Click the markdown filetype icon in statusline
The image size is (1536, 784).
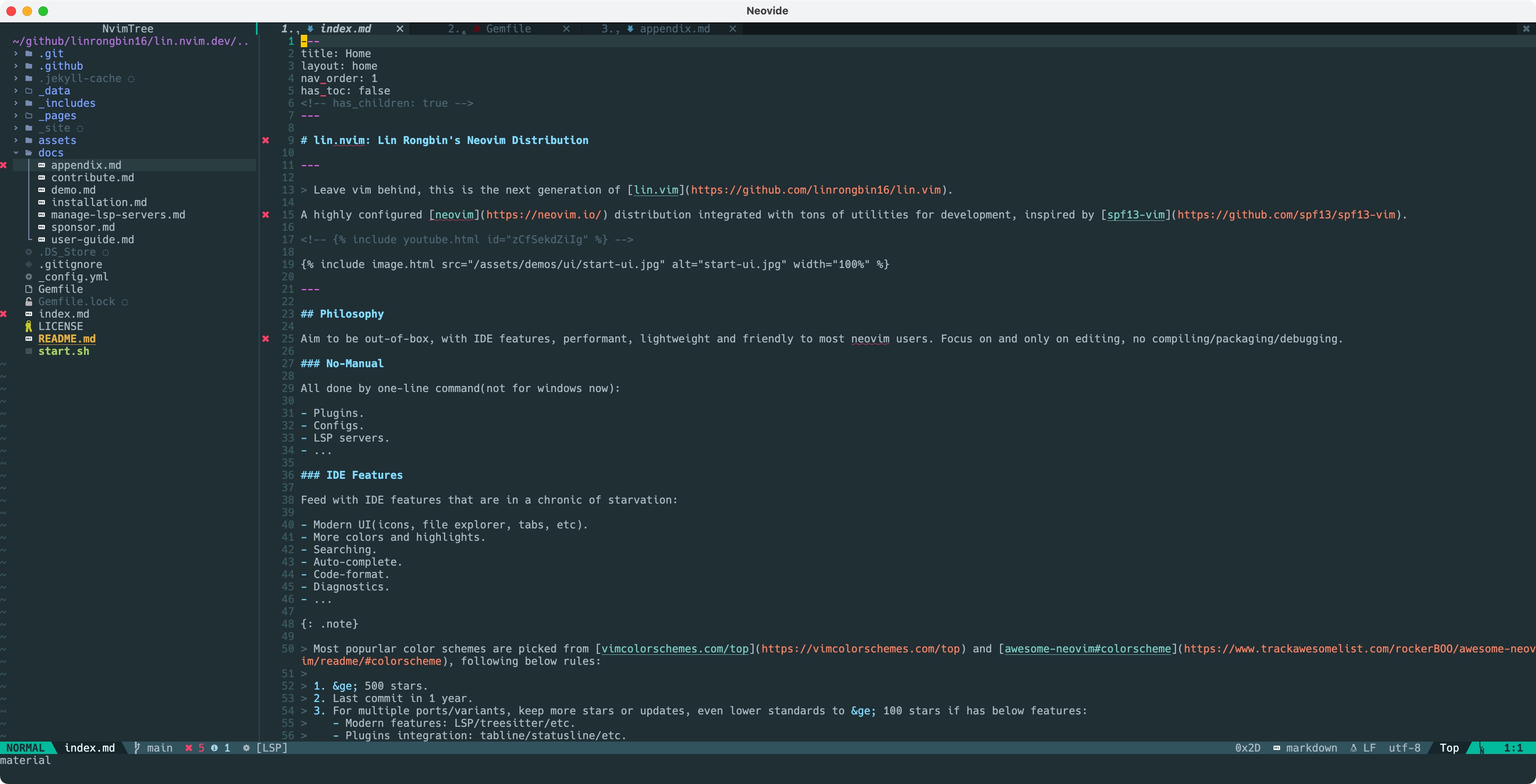point(1277,748)
